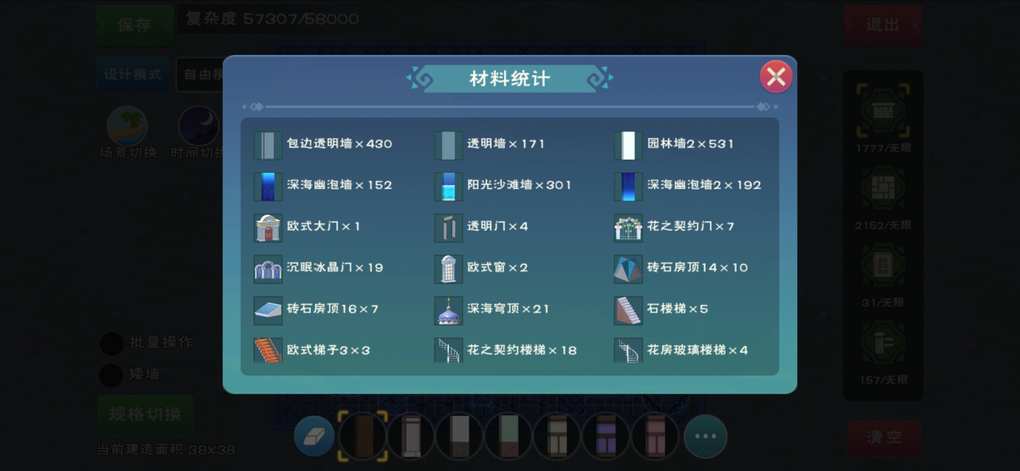The width and height of the screenshot is (1020, 471).
Task: Click the 深海幽泡墙 material icon
Action: pos(267,186)
